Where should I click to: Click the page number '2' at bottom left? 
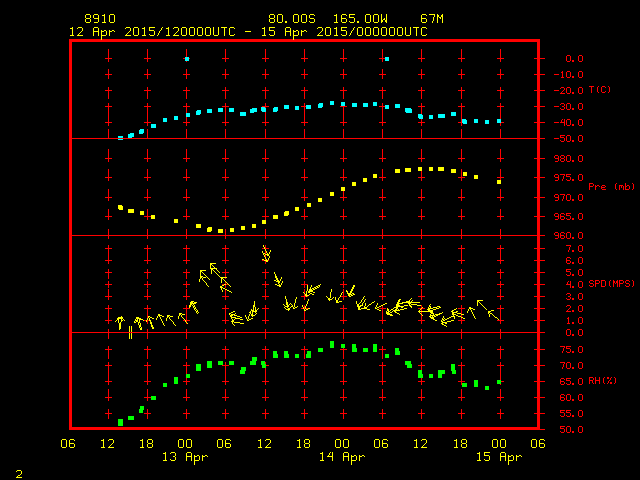19,474
